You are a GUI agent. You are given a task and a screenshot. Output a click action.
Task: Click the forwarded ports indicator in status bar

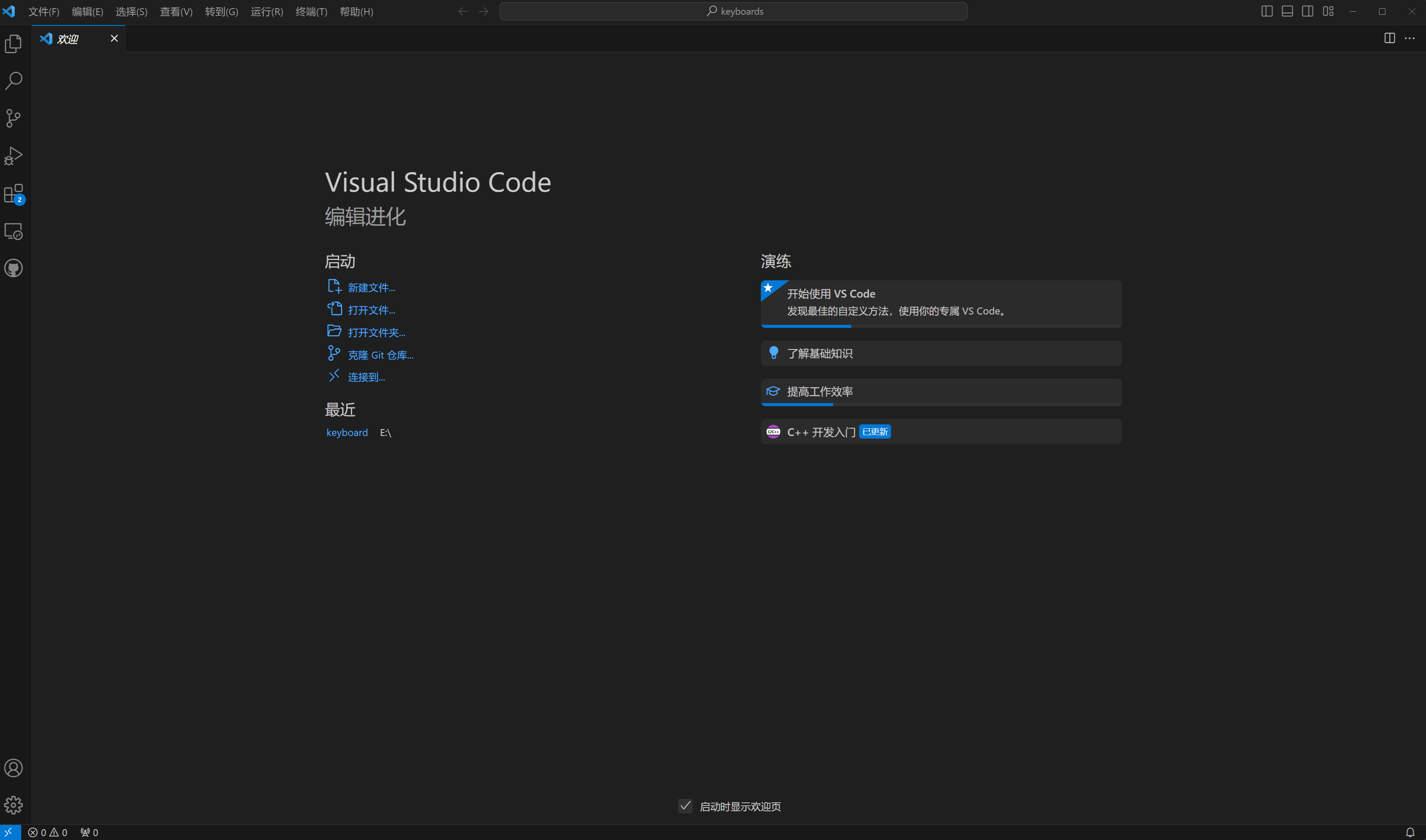click(90, 832)
